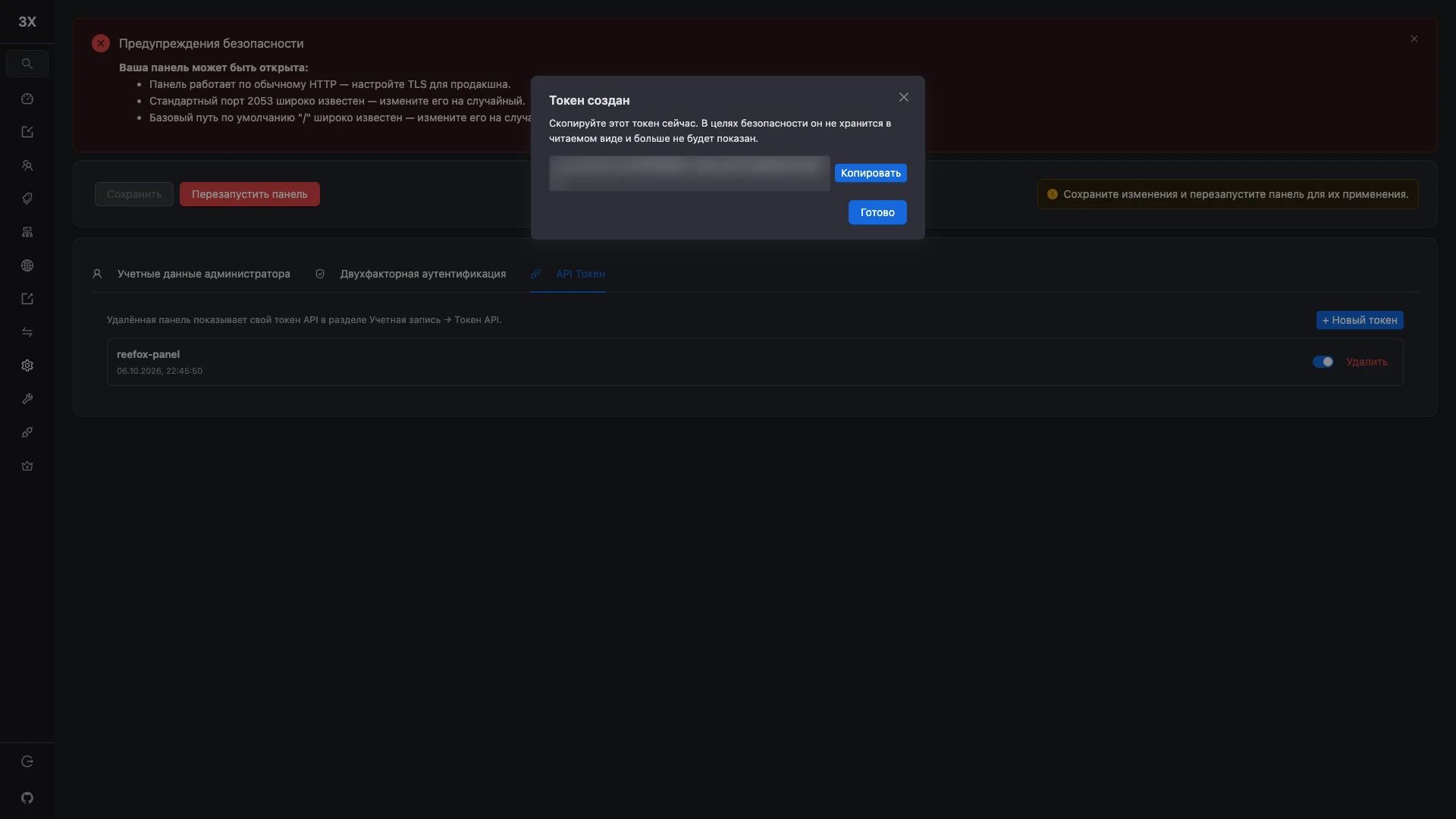Open the GitHub icon in sidebar

(27, 798)
